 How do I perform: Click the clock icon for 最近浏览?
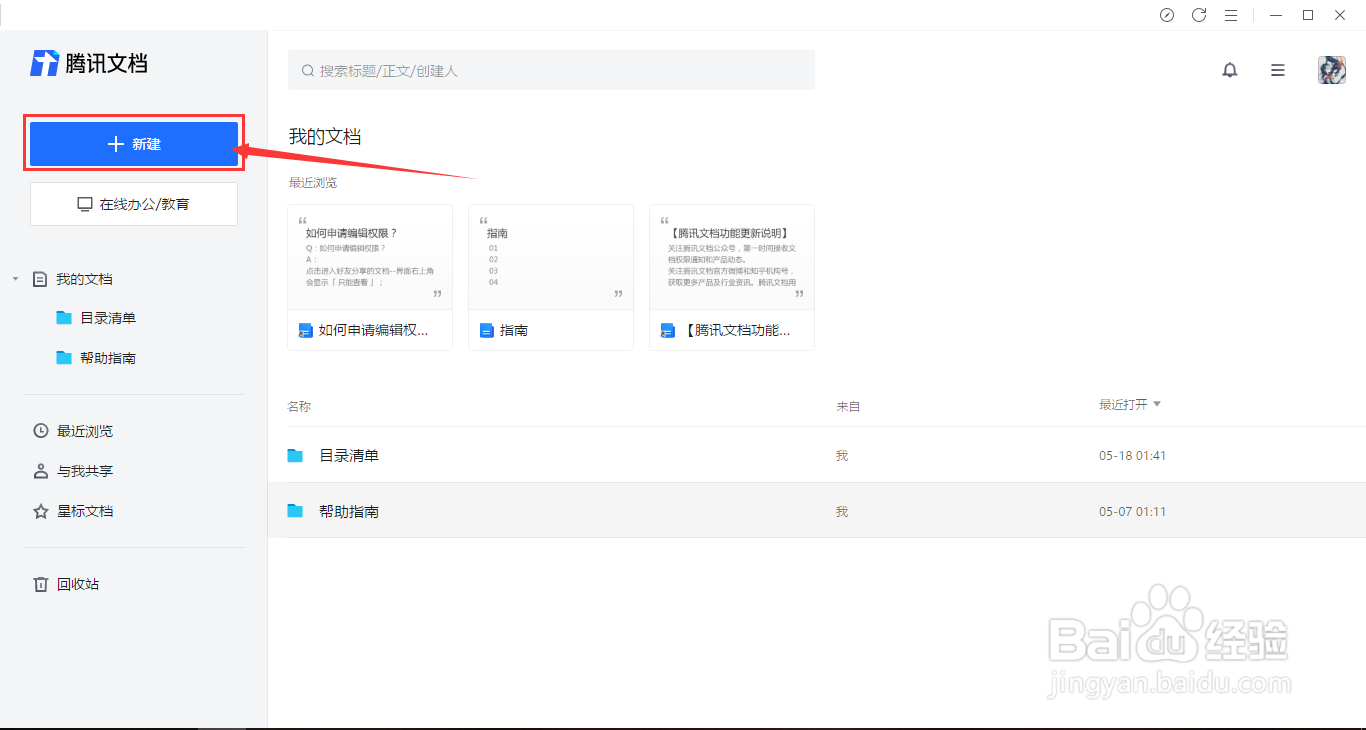click(41, 431)
